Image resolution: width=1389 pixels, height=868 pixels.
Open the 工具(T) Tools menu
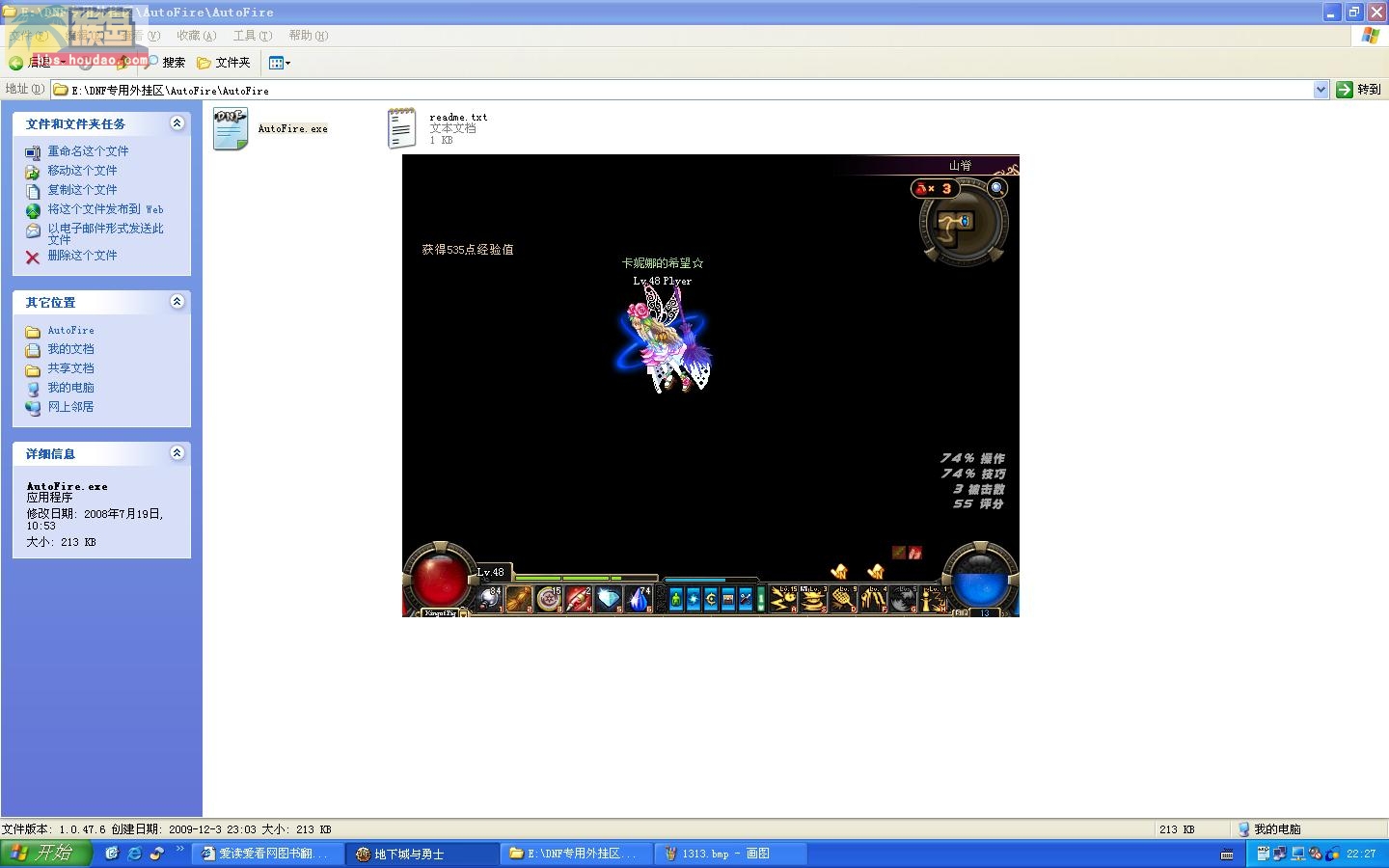(x=253, y=36)
